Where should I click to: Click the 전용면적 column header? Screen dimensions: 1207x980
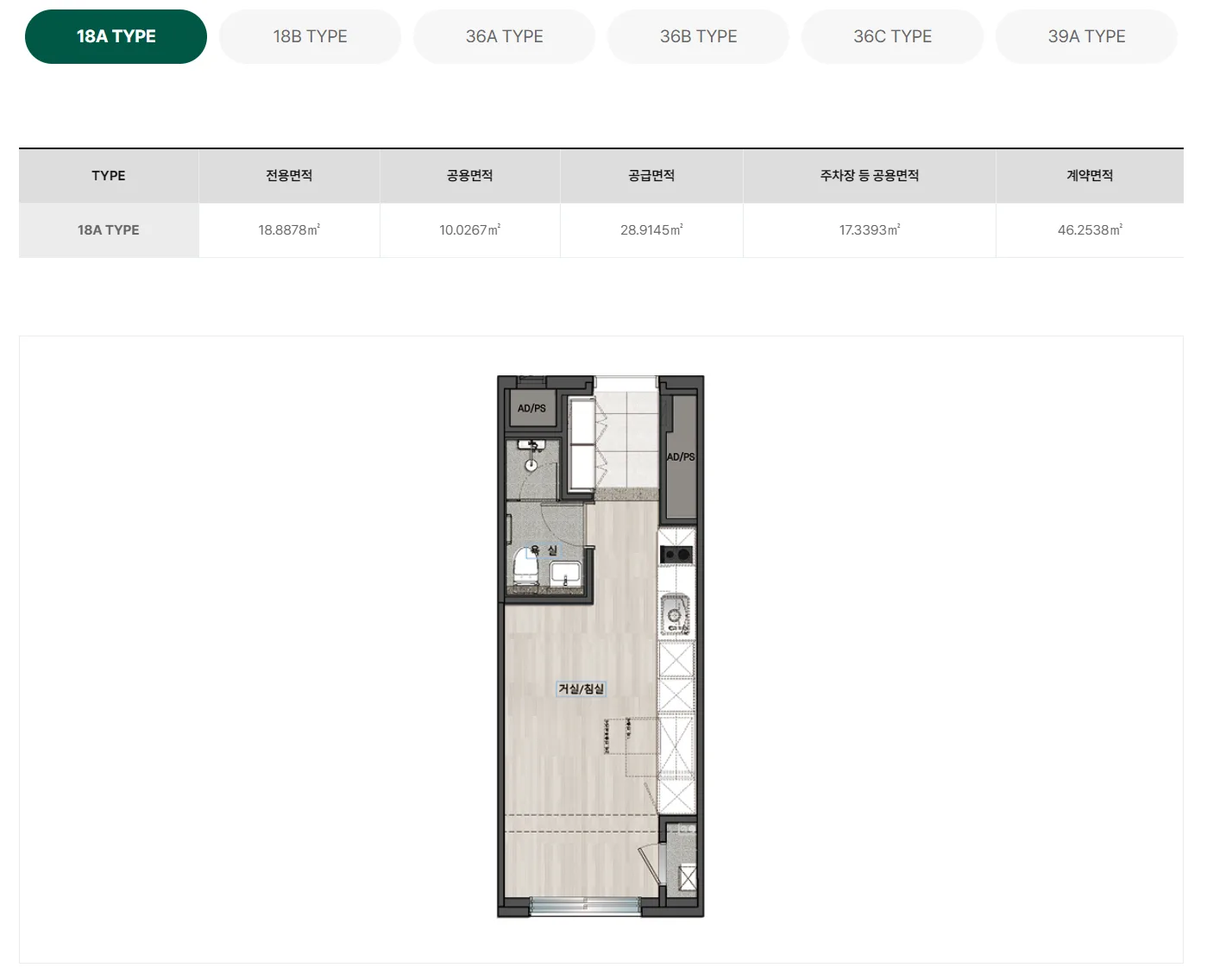click(x=289, y=176)
